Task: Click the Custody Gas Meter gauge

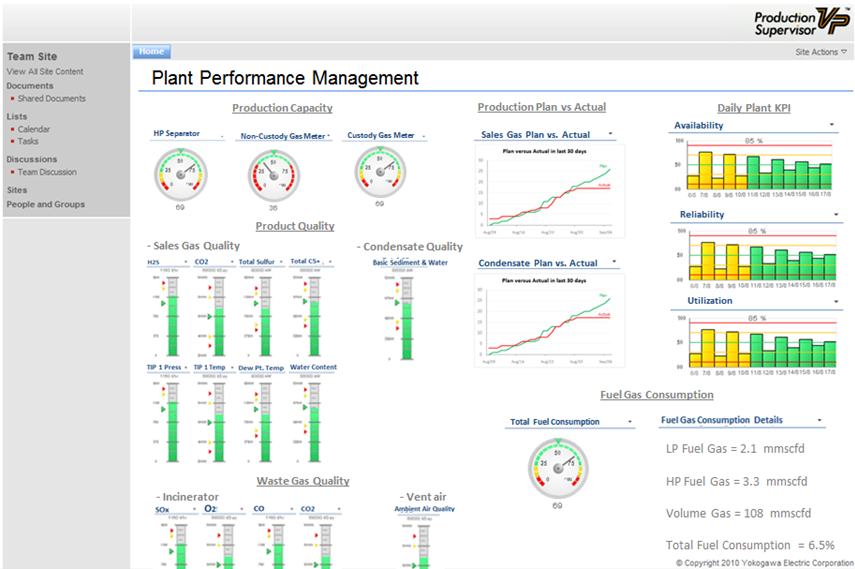Action: [379, 172]
